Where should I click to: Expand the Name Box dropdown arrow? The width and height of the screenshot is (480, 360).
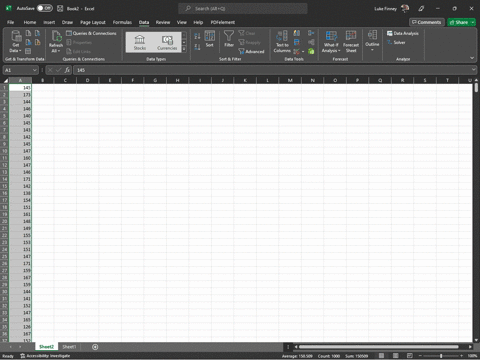click(x=34, y=70)
